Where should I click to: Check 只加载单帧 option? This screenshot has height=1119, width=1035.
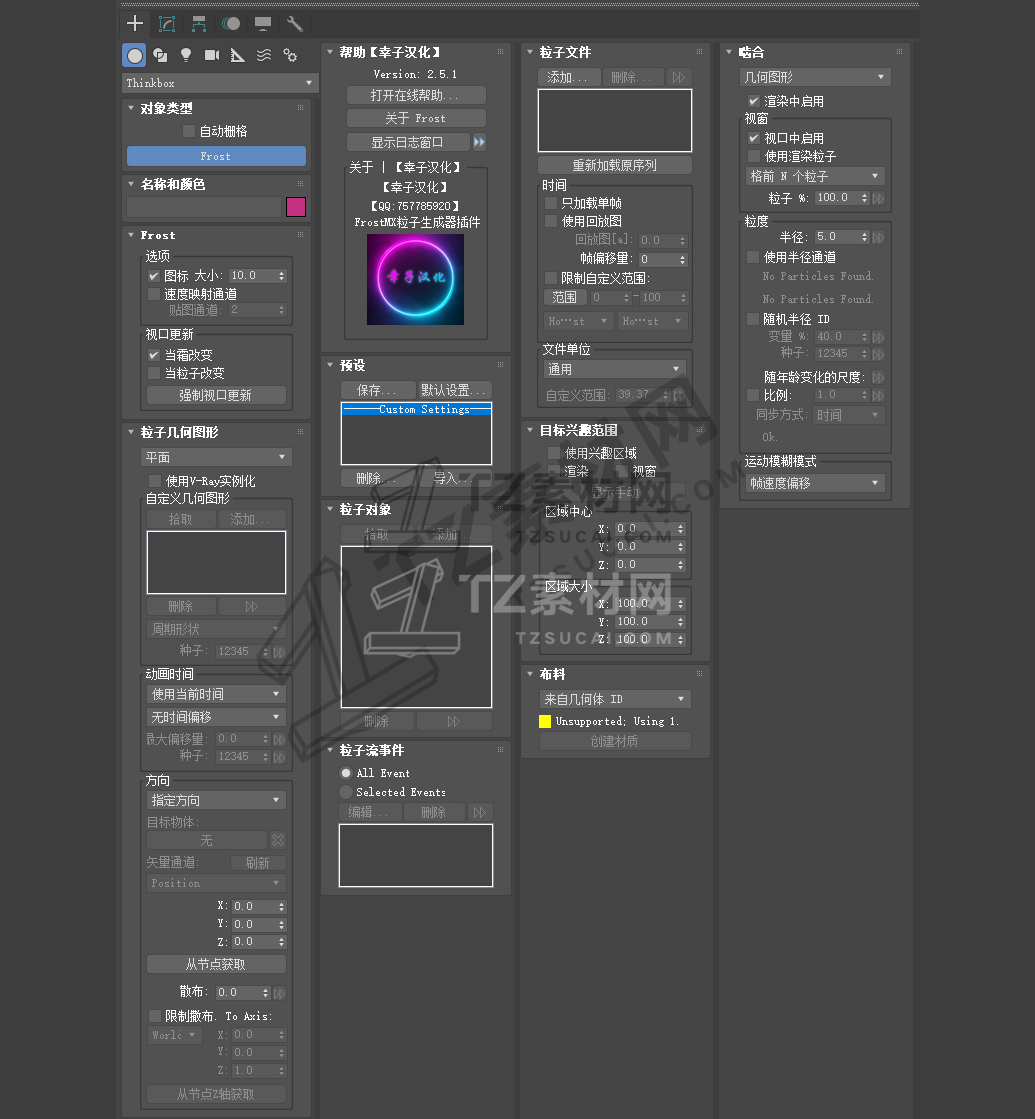pyautogui.click(x=550, y=203)
